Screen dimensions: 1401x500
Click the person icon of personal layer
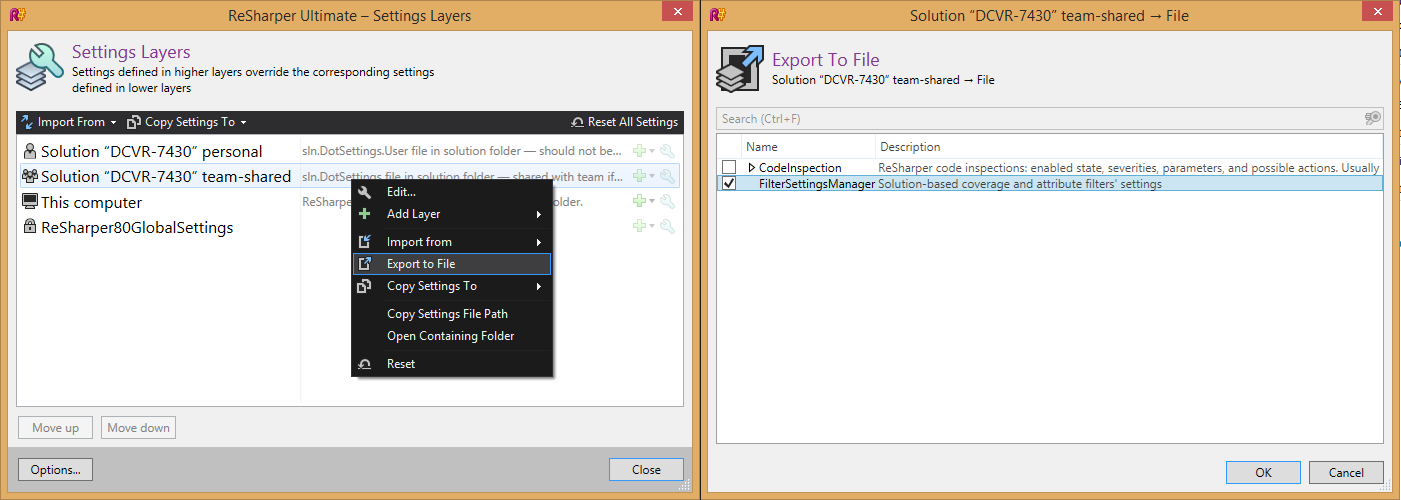pos(30,151)
